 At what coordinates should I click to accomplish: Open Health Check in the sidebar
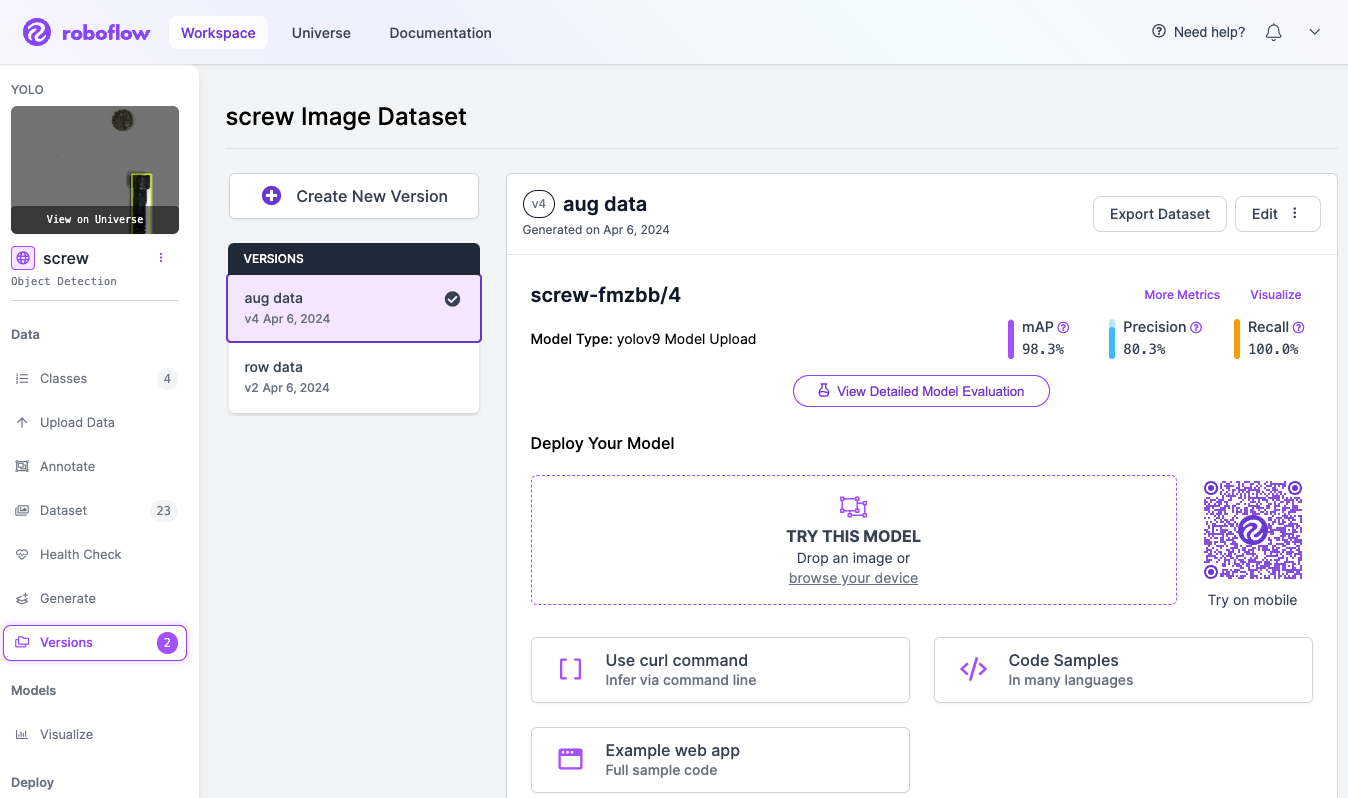click(80, 554)
